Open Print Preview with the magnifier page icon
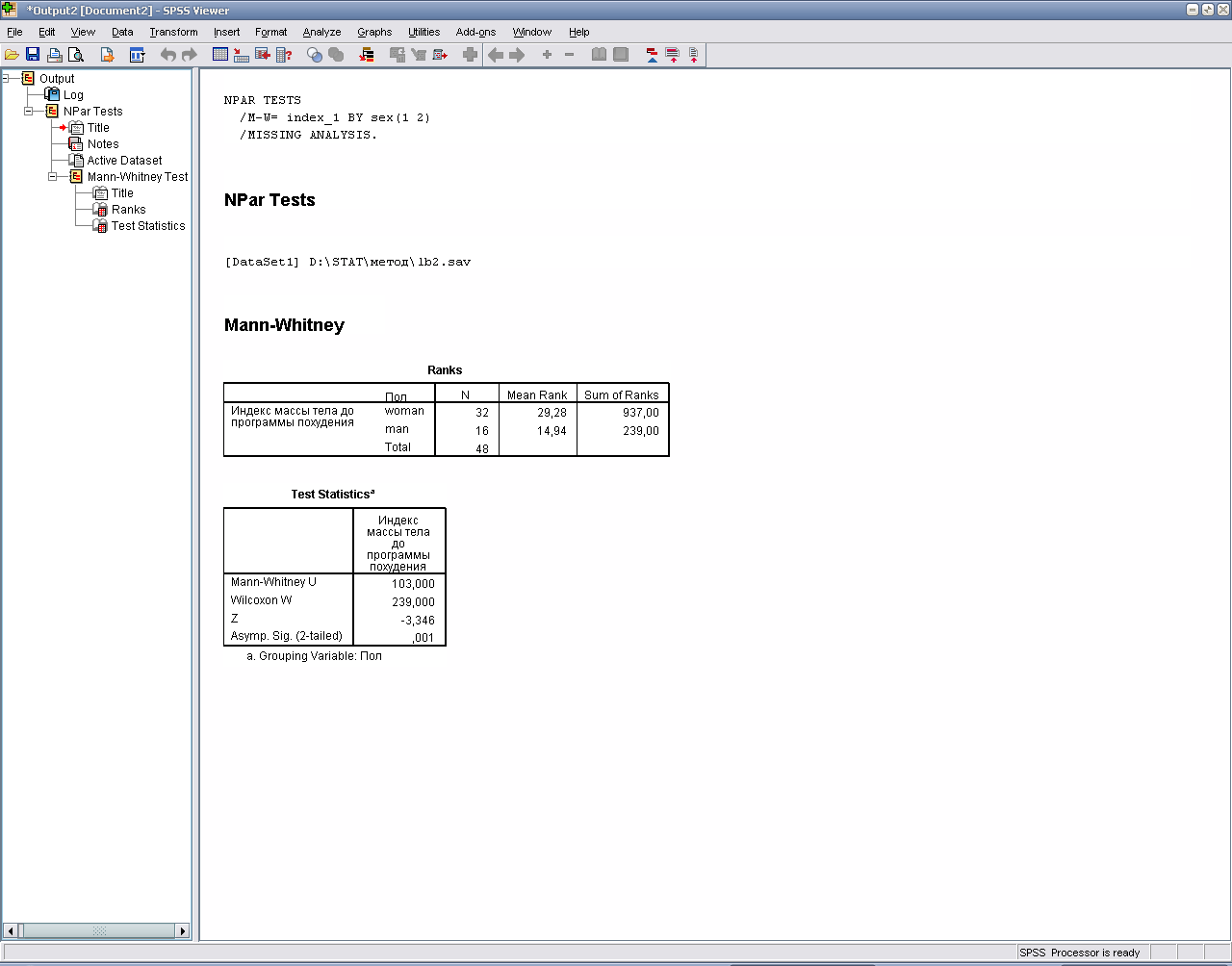This screenshot has width=1232, height=966. coord(75,55)
